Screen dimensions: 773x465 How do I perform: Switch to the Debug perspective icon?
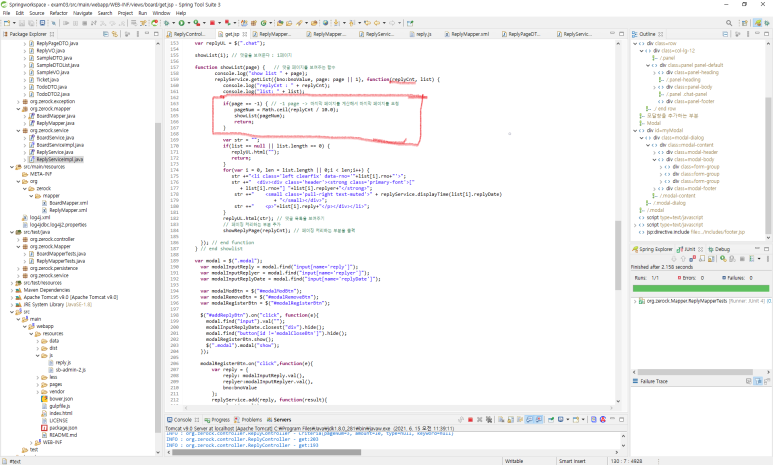pyautogui.click(x=768, y=23)
